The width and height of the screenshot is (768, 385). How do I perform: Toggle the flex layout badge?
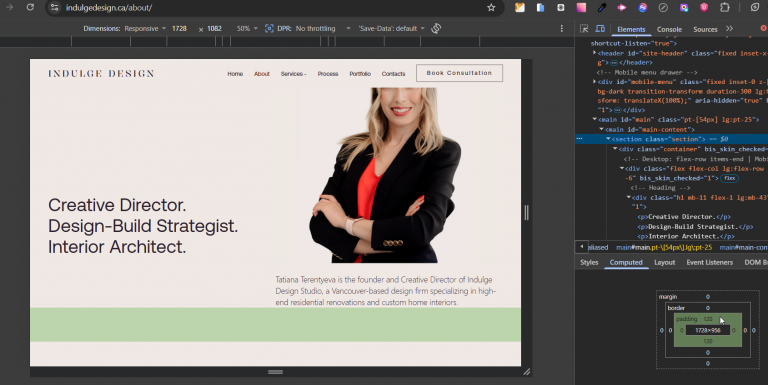pos(729,178)
